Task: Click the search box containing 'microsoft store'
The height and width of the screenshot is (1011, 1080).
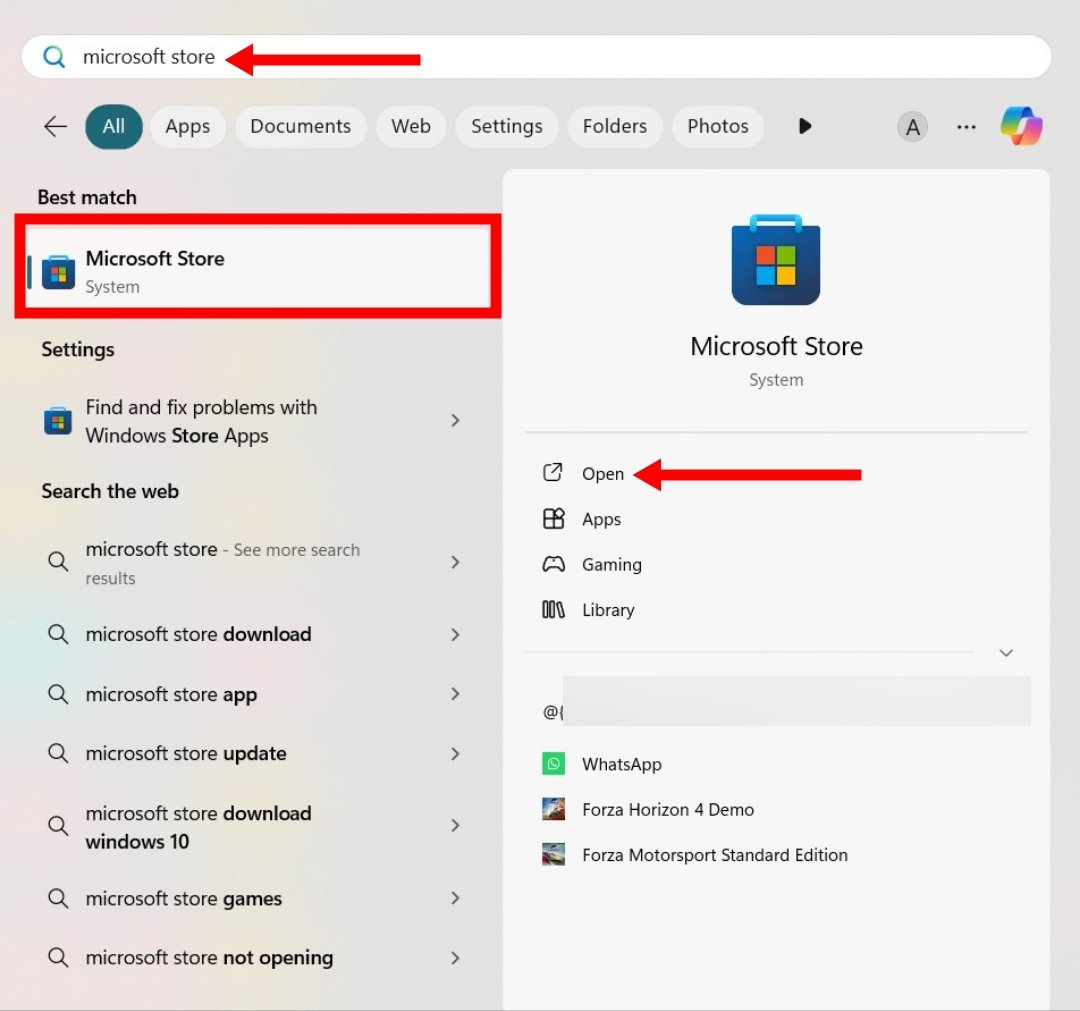Action: (536, 56)
